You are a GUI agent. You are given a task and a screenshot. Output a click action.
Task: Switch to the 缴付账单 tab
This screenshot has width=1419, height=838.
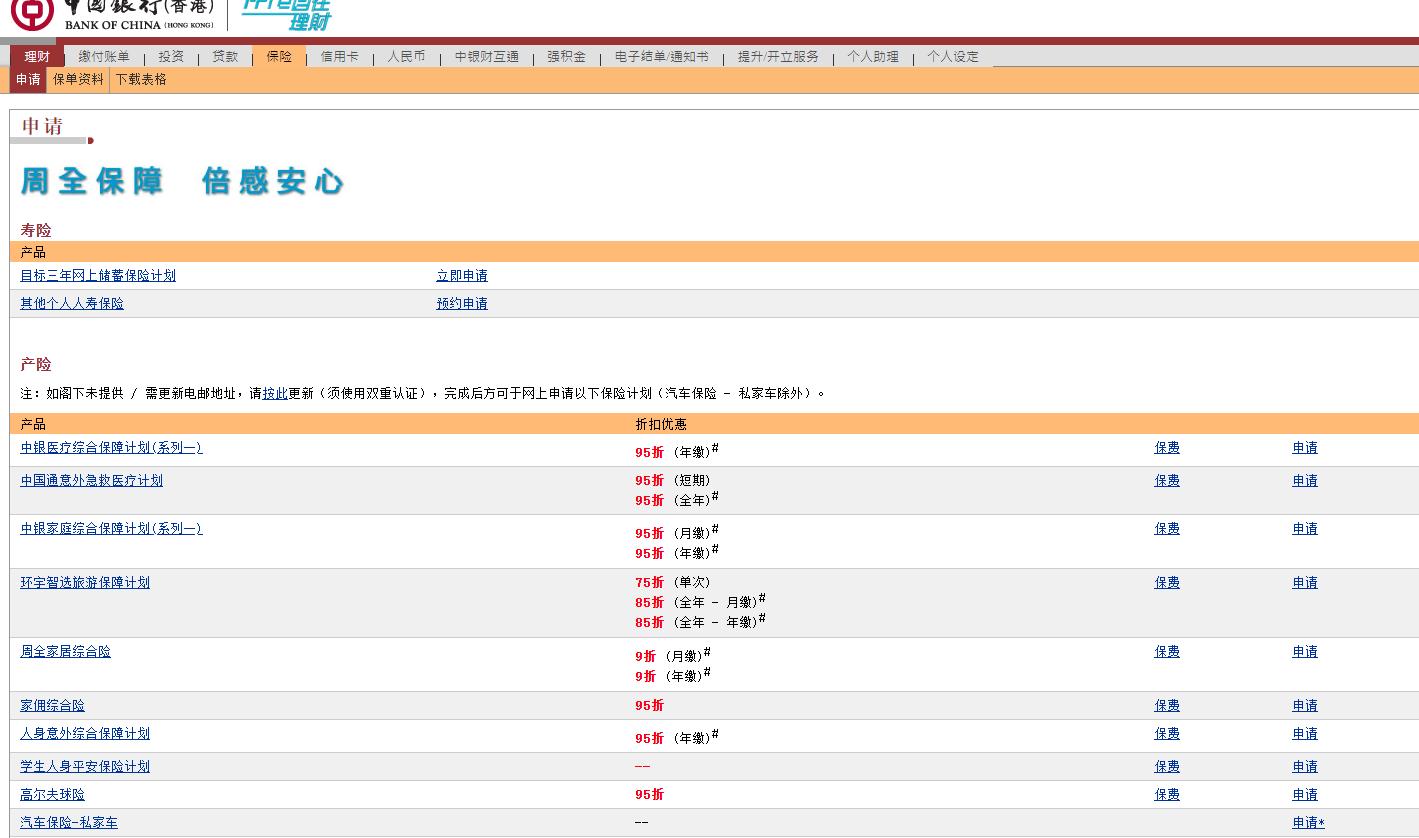click(104, 57)
